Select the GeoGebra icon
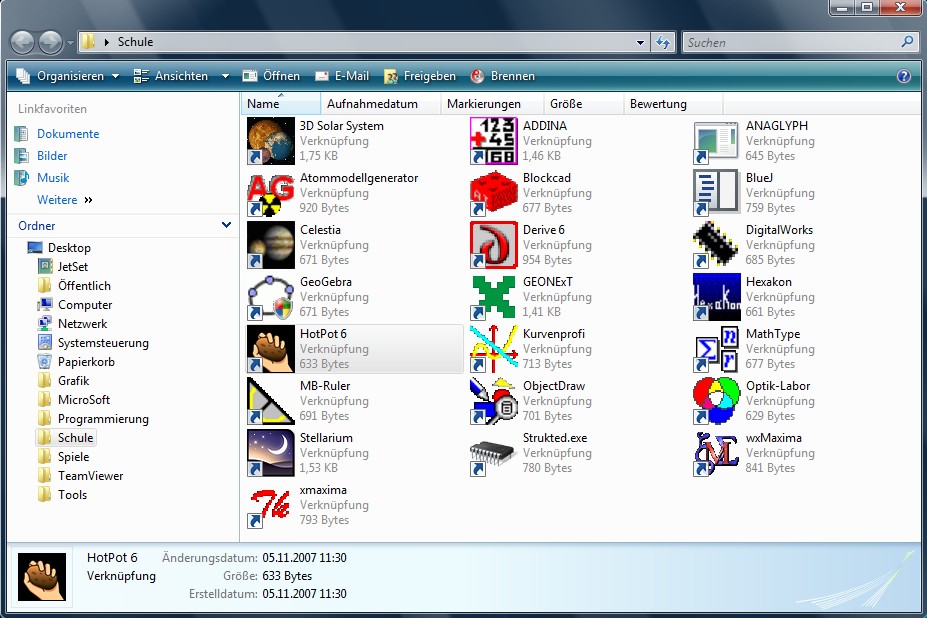The width and height of the screenshot is (927, 618). tap(271, 297)
